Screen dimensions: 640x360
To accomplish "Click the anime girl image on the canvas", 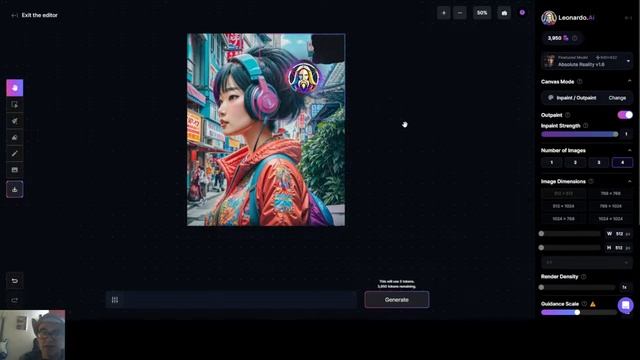I will click(x=266, y=130).
